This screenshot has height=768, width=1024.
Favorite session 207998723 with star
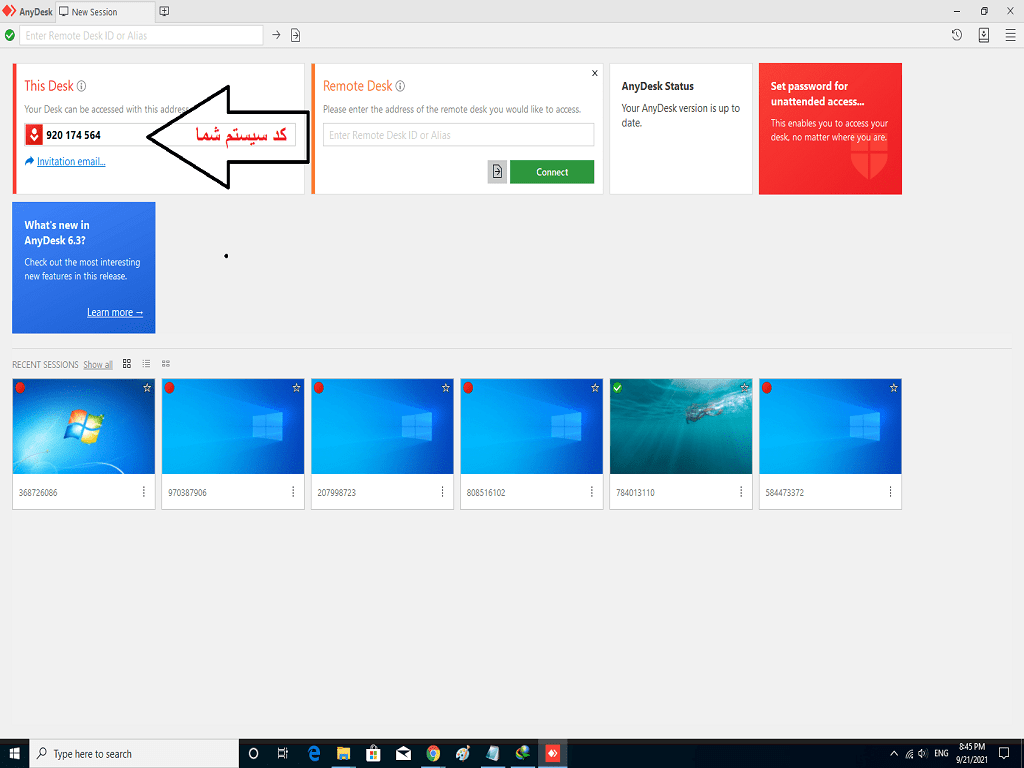(x=445, y=388)
